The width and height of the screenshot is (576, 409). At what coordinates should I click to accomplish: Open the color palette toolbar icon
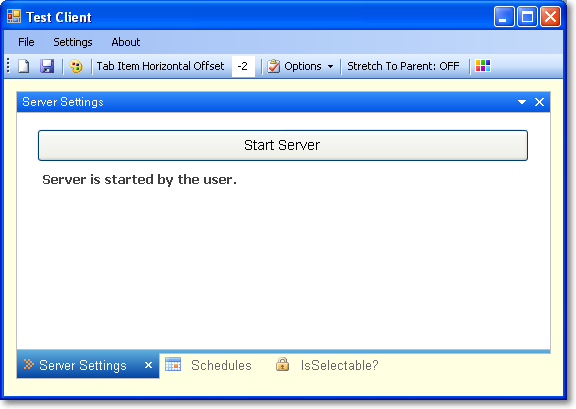tap(76, 66)
